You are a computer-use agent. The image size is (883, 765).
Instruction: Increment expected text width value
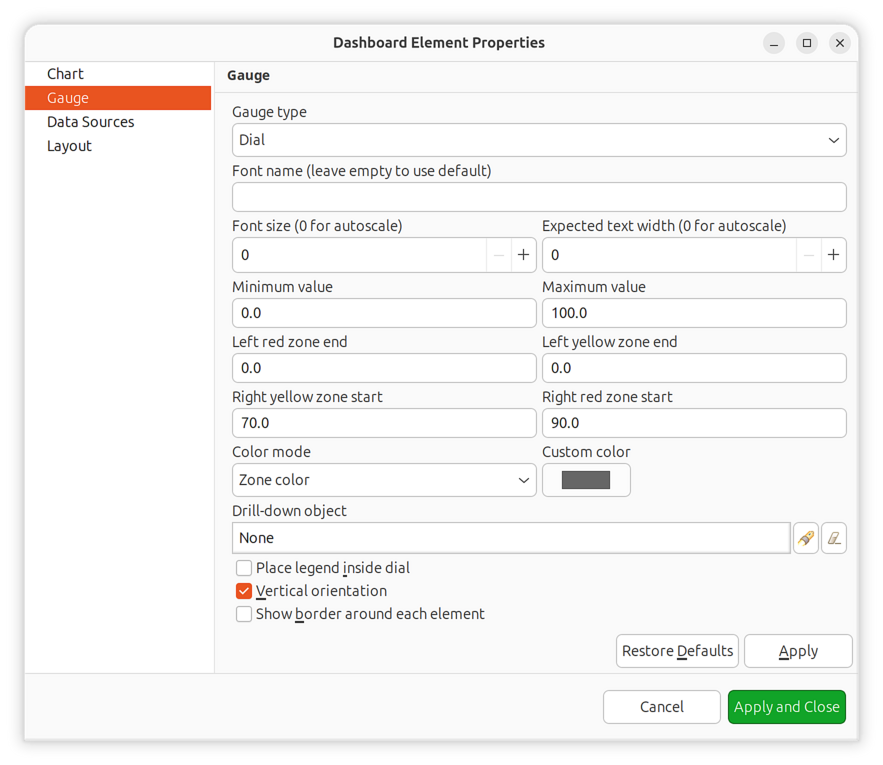point(833,255)
